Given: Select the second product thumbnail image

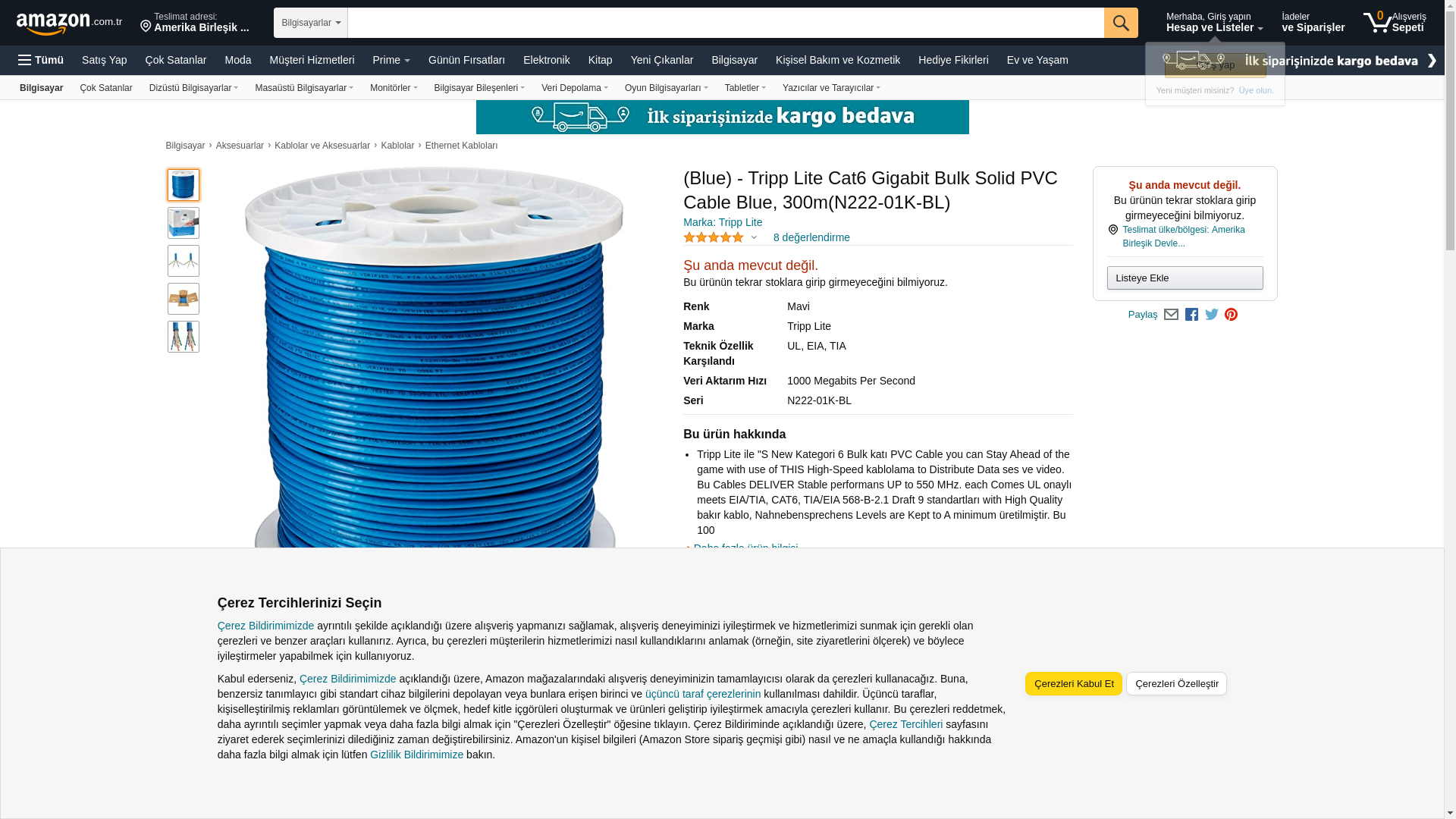Looking at the screenshot, I should click(184, 223).
